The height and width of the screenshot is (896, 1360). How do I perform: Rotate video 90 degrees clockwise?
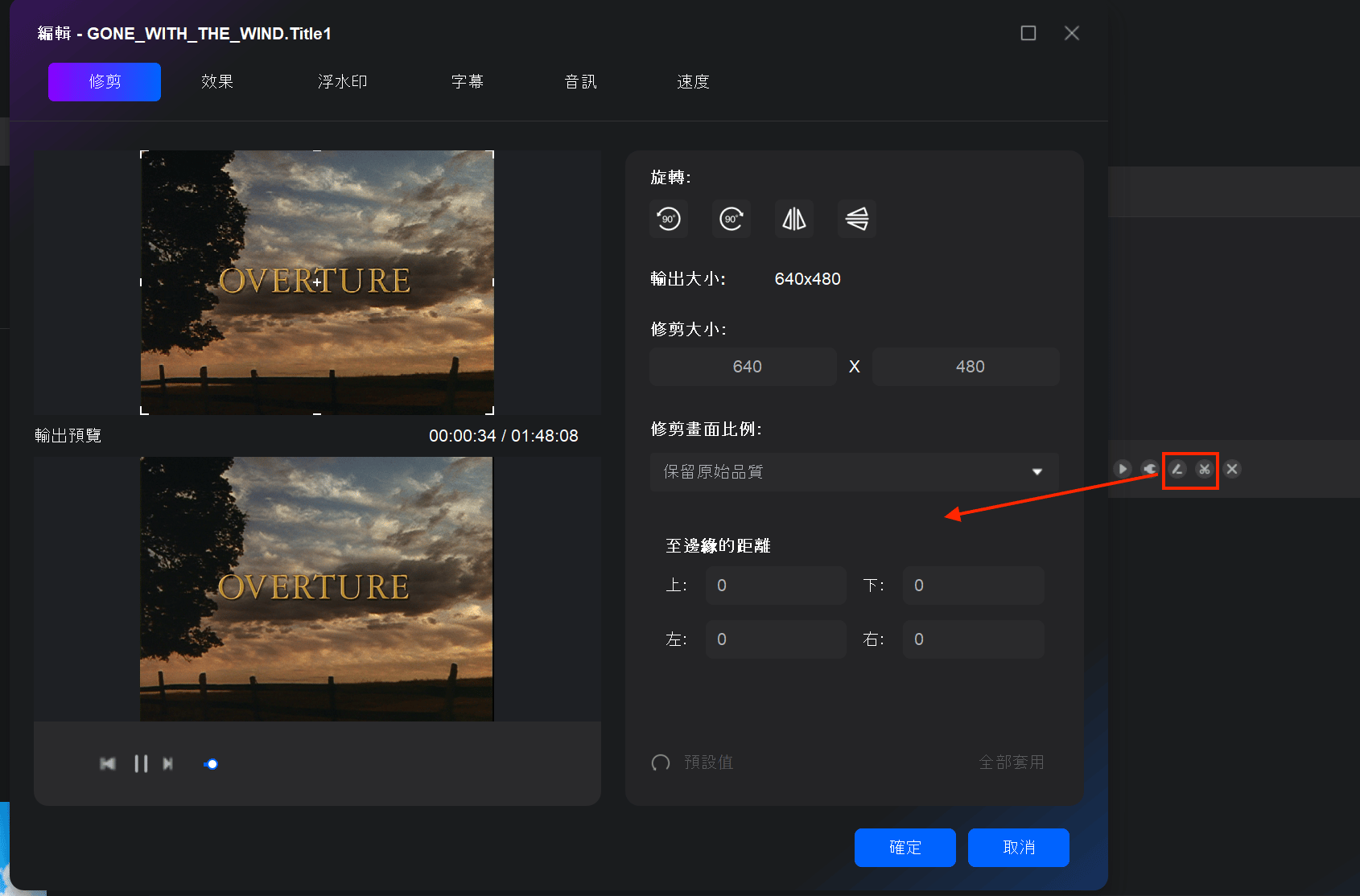(x=732, y=219)
